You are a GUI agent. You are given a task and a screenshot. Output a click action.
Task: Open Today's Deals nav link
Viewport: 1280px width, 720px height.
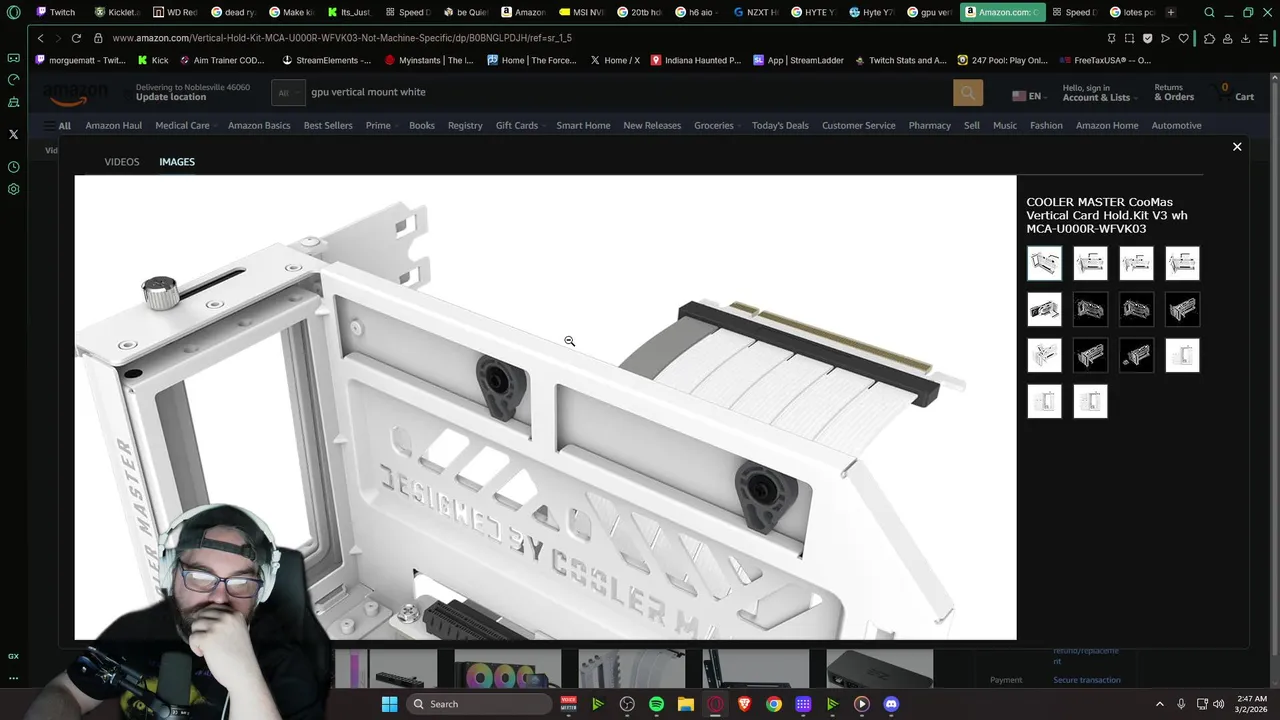pyautogui.click(x=780, y=126)
